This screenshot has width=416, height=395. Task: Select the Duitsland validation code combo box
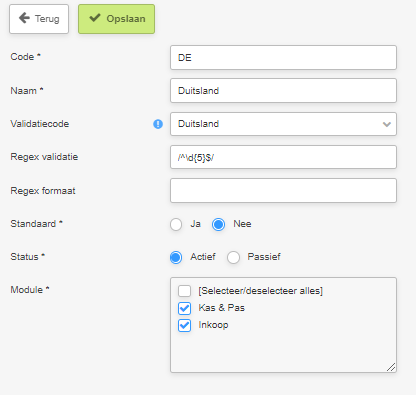(x=283, y=124)
